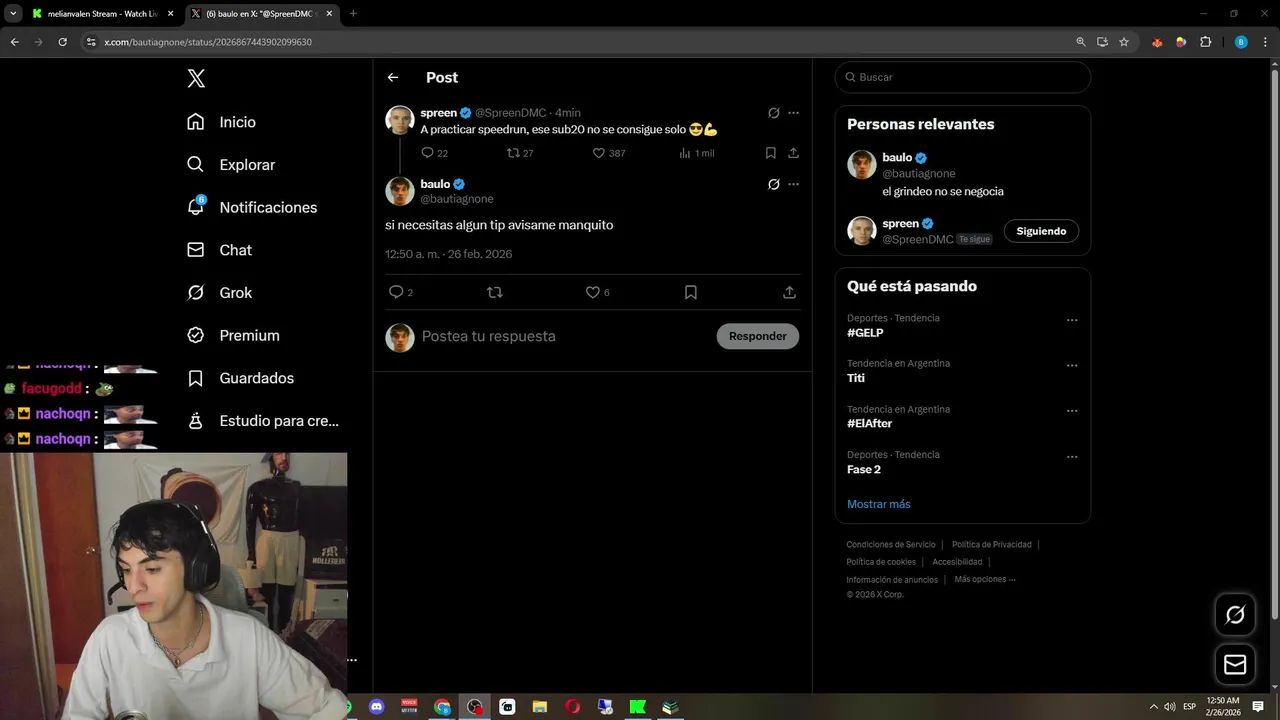The image size is (1280, 720).
Task: Expand the 'Más opciones' footer menu
Action: pyautogui.click(x=984, y=579)
